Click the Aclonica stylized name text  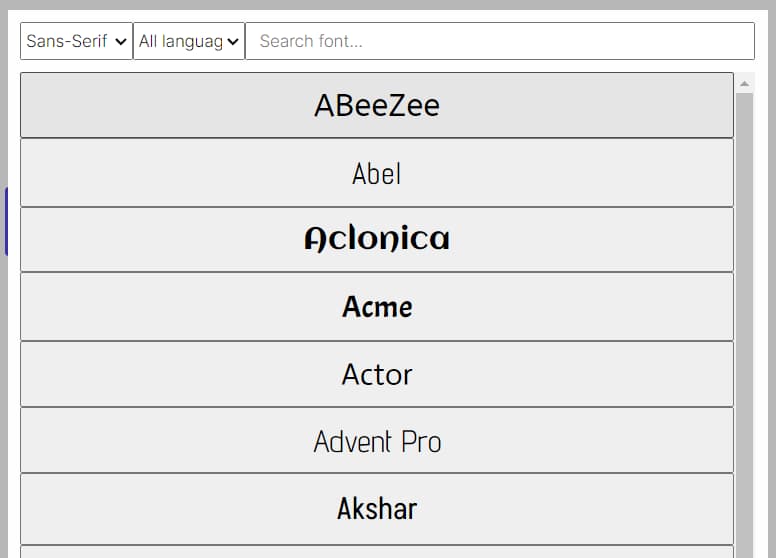(377, 238)
